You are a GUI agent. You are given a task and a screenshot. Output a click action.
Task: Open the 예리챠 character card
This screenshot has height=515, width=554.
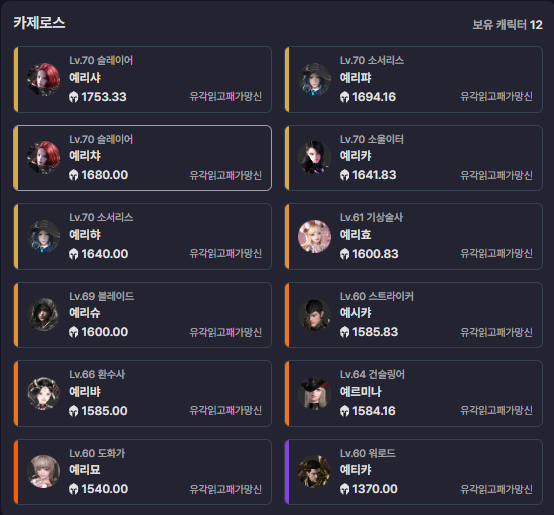[142, 158]
